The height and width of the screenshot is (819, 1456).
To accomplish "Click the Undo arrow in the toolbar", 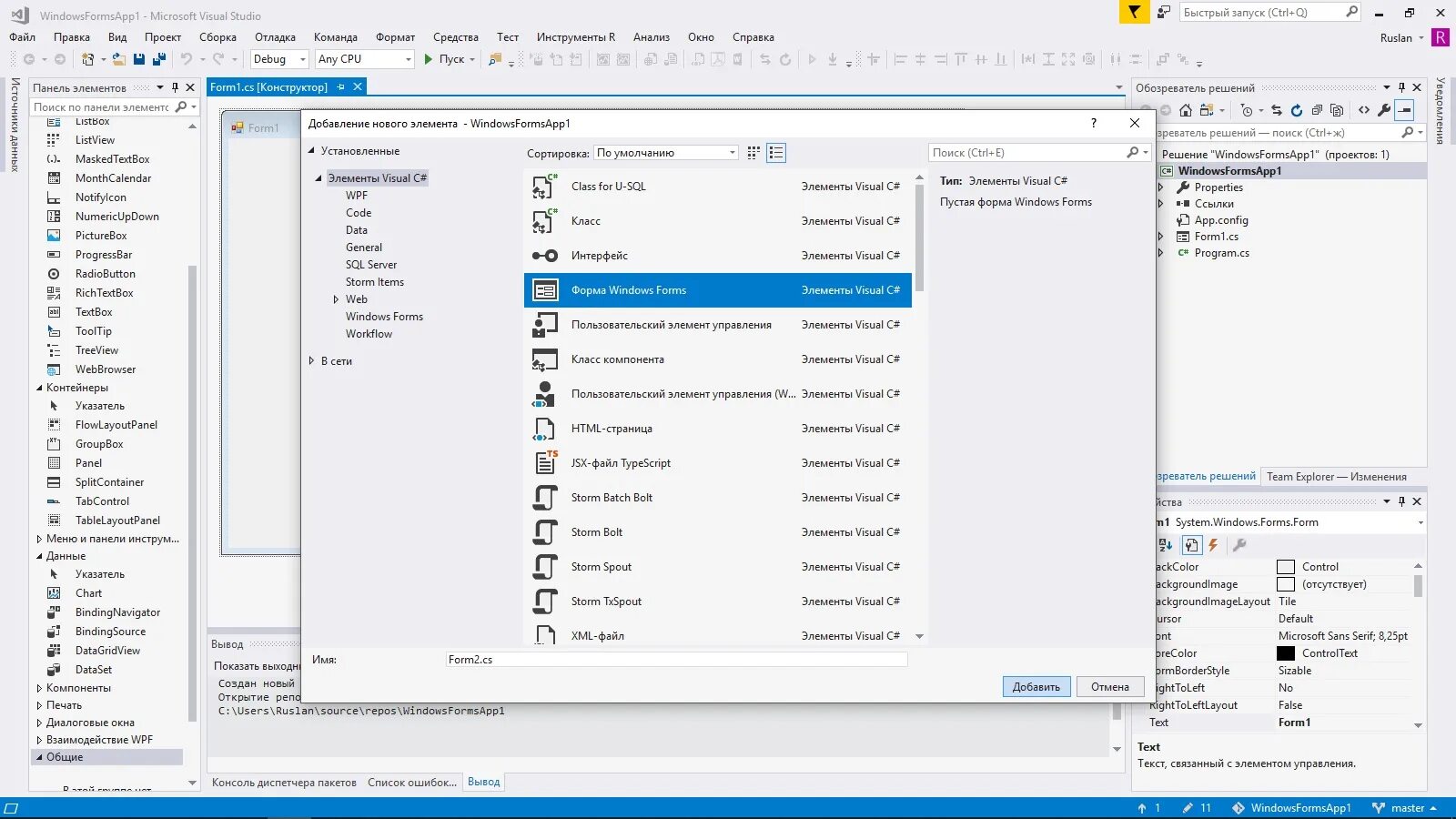I will [x=186, y=59].
